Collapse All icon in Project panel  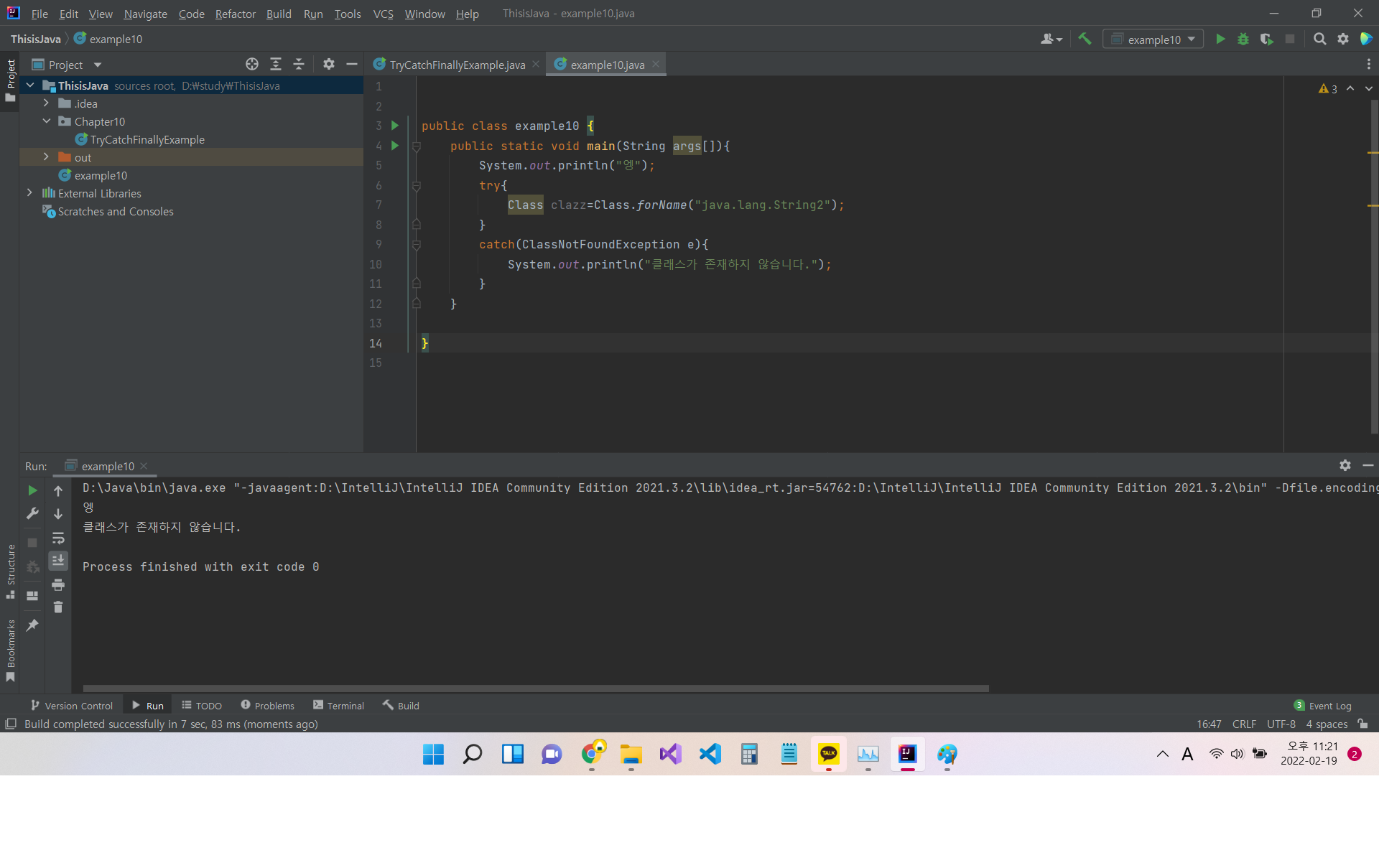click(299, 65)
